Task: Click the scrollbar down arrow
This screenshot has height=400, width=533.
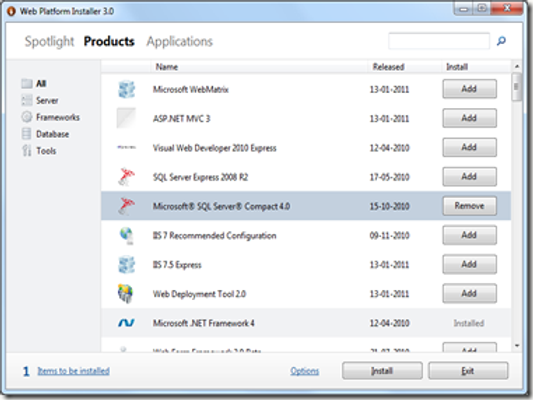Action: [x=517, y=346]
